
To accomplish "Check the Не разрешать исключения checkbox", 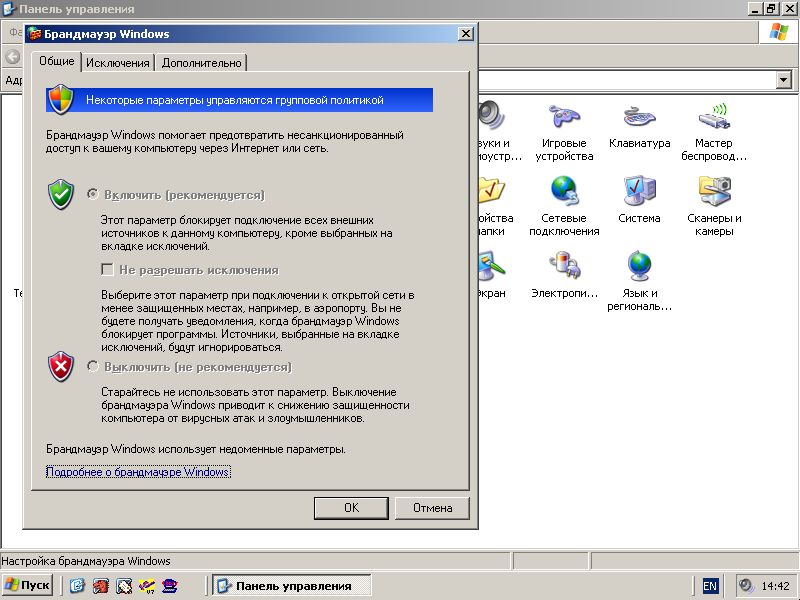I will click(107, 269).
